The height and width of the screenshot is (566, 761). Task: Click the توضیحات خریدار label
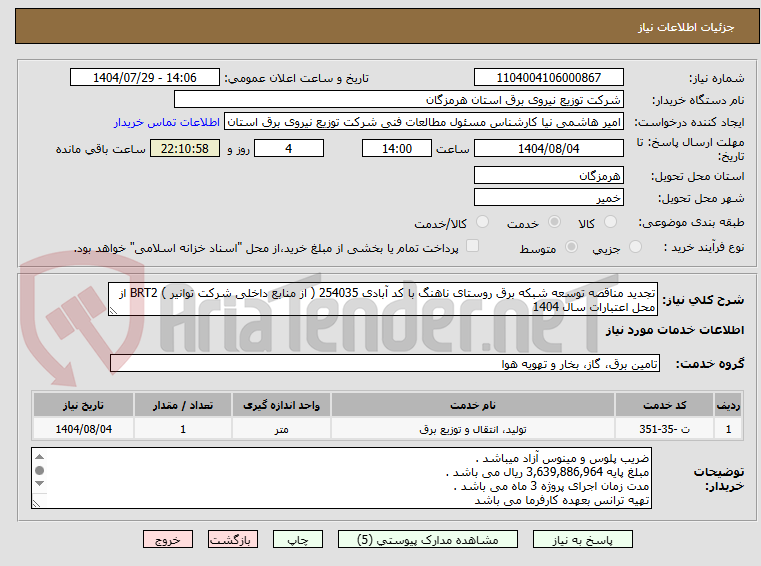(x=718, y=478)
